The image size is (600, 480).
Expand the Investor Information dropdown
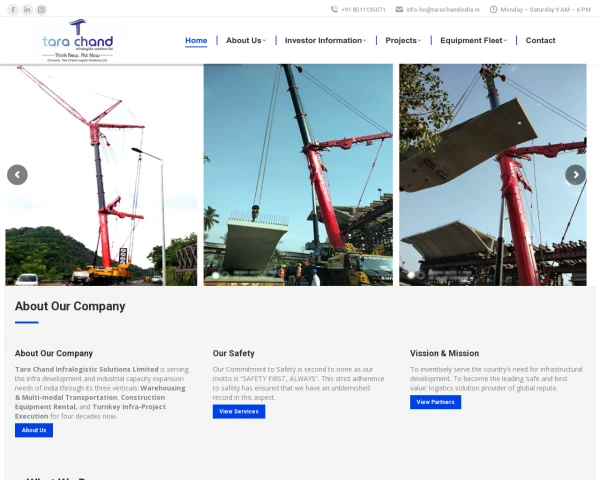click(325, 41)
